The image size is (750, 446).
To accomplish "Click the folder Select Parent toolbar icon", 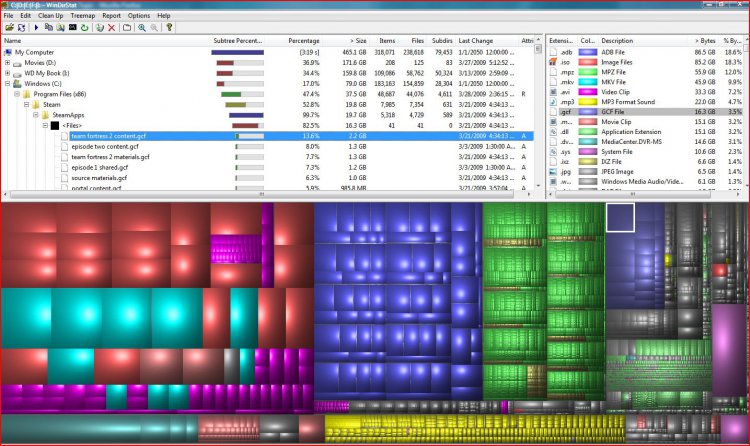I will click(x=127, y=28).
